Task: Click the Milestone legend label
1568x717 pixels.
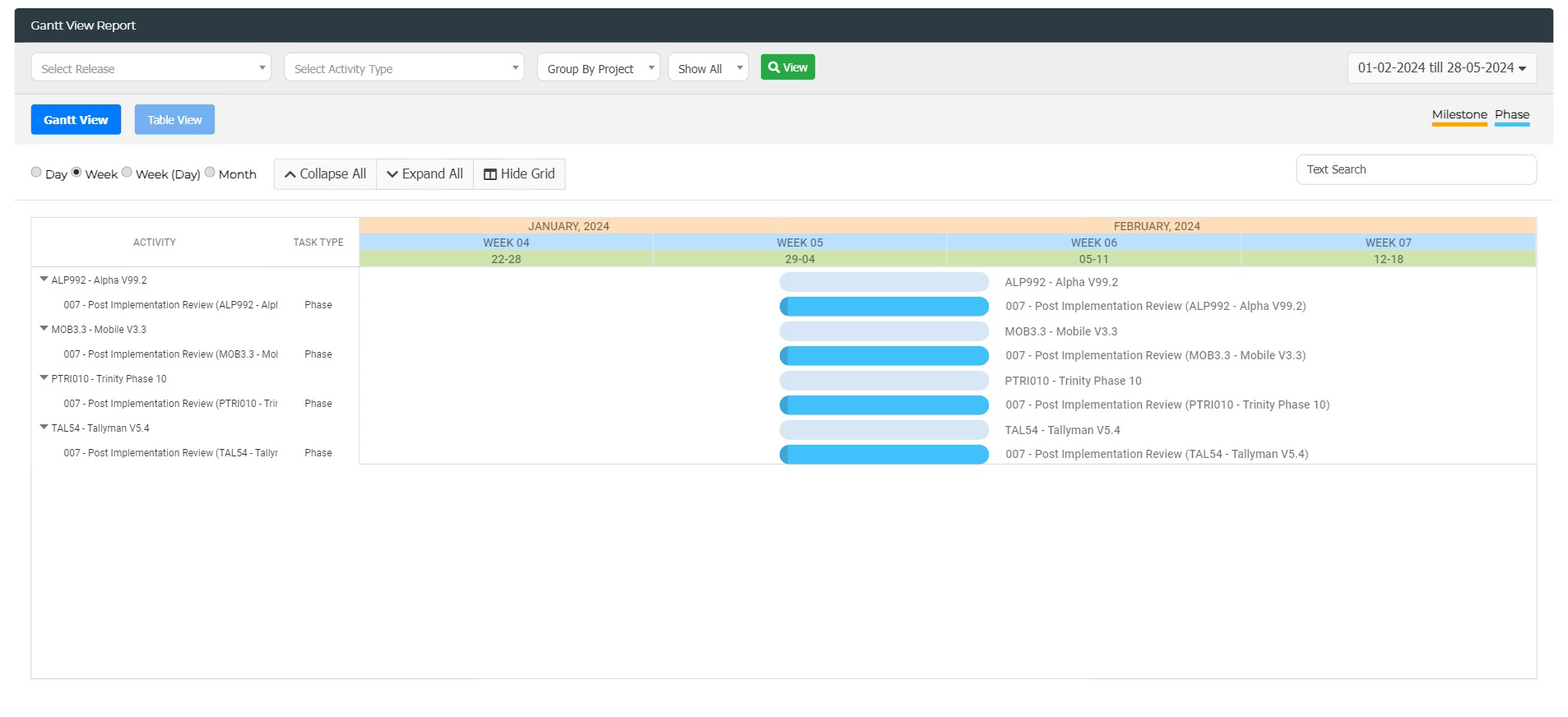Action: pyautogui.click(x=1459, y=115)
